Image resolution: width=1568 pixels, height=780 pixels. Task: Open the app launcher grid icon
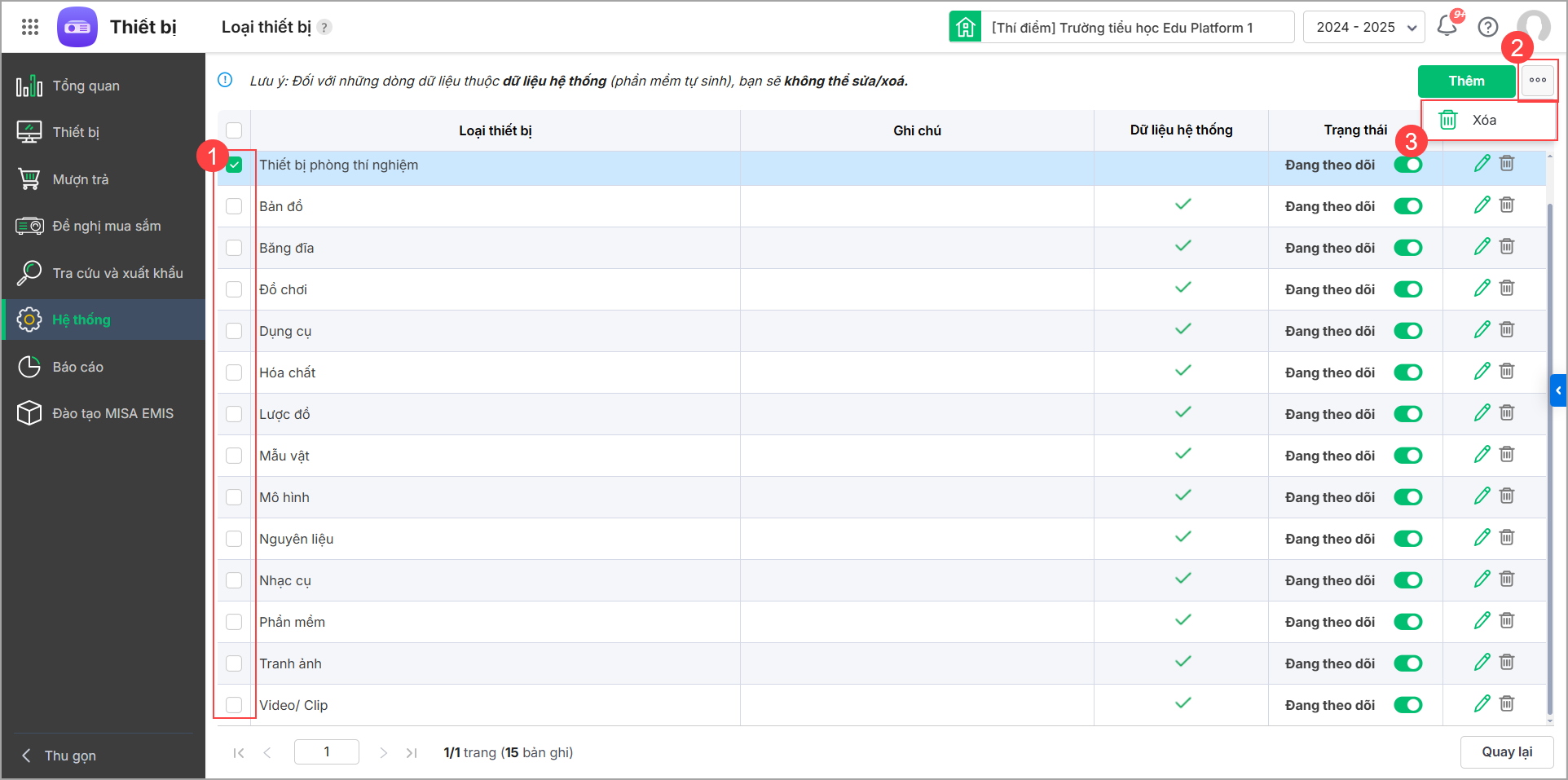pyautogui.click(x=30, y=27)
